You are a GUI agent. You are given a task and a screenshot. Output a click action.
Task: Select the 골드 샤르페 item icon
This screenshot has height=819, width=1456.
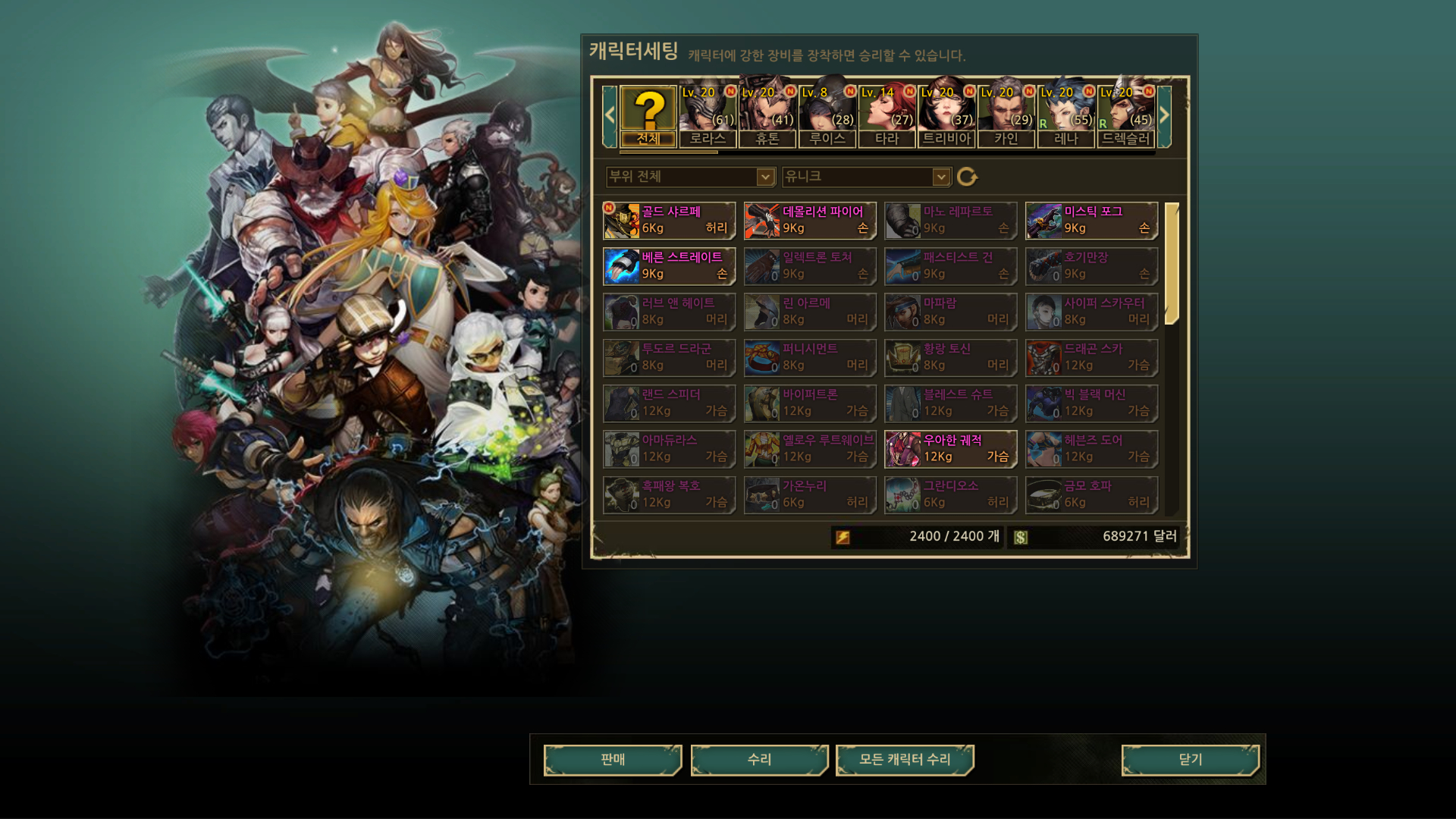[x=622, y=221]
